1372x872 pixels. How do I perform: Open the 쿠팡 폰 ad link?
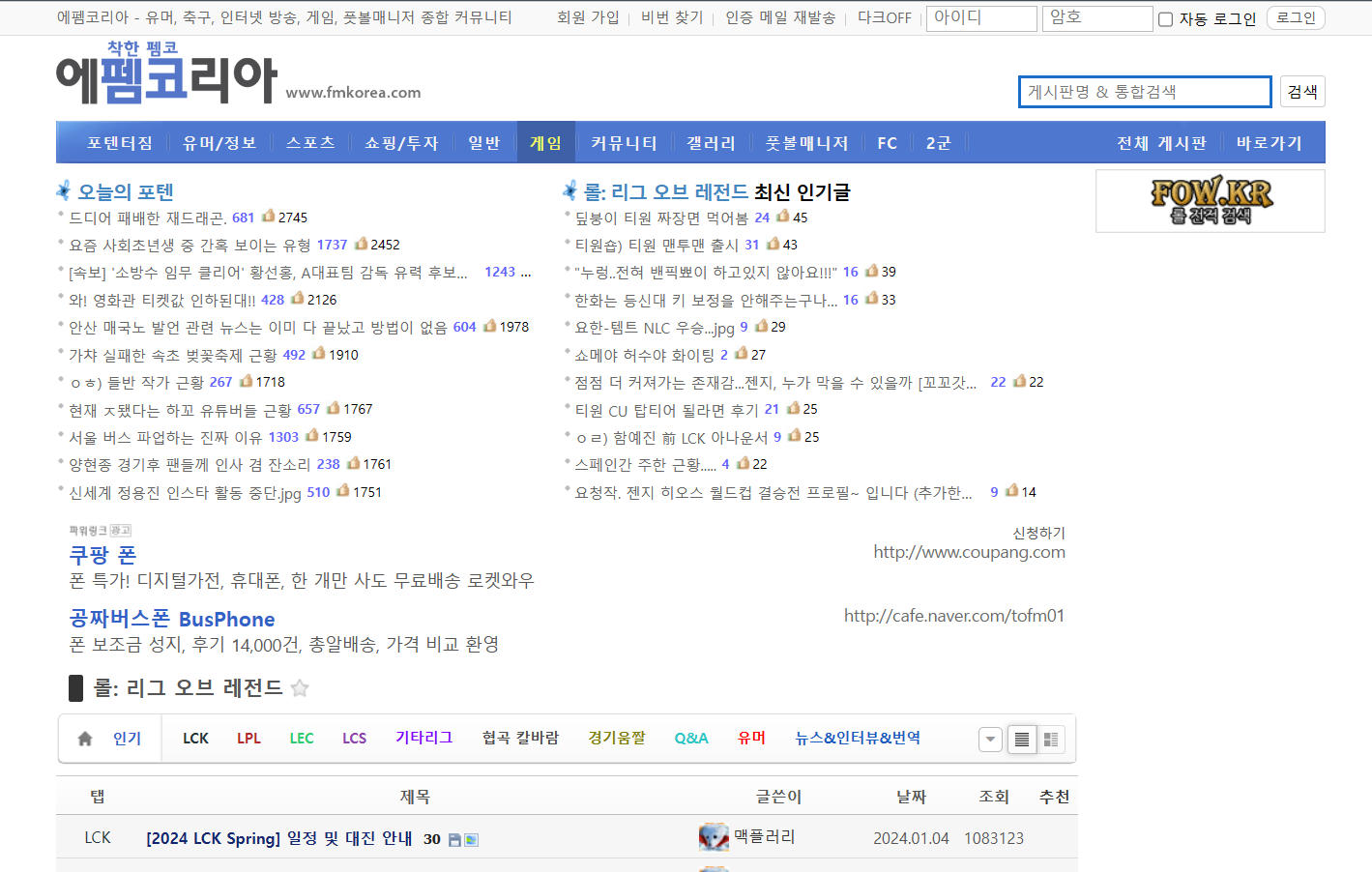click(x=102, y=555)
